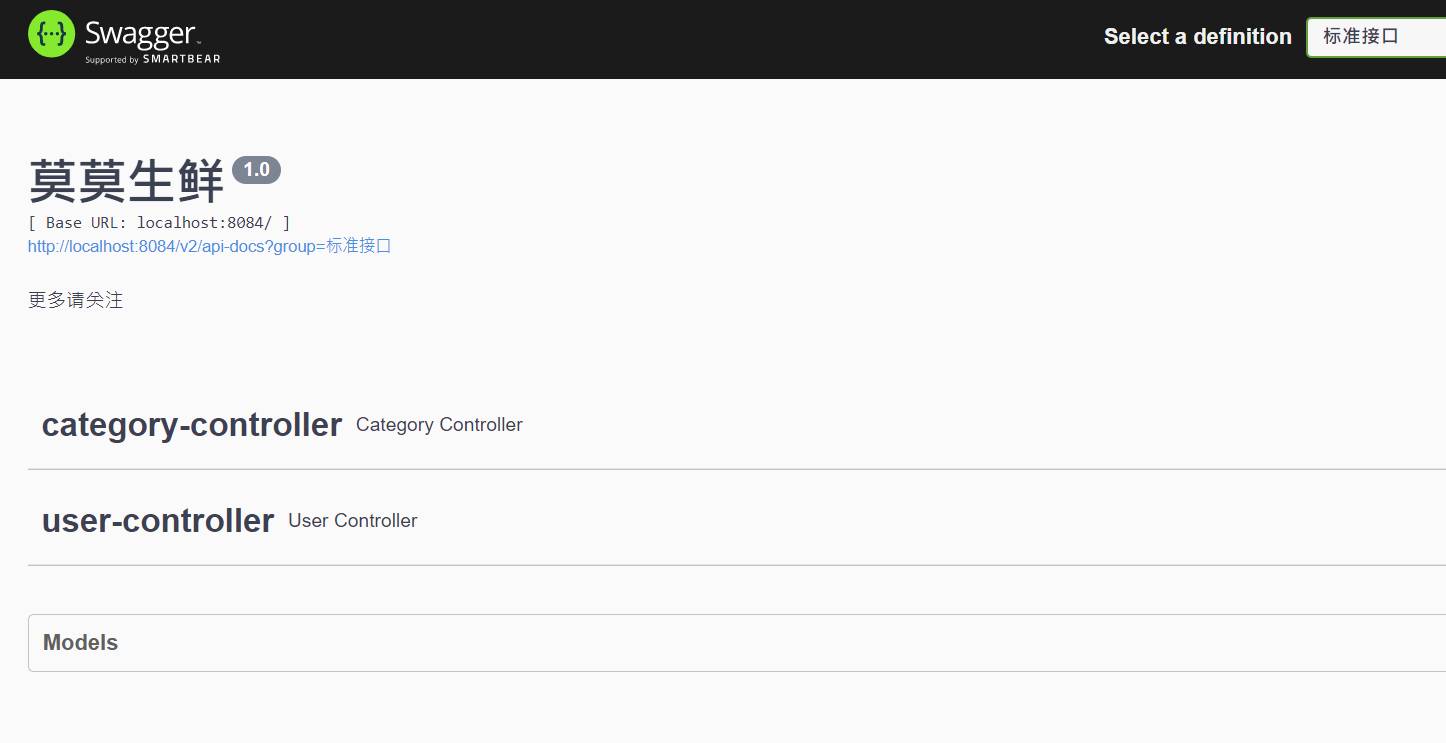Click the 1.0 version badge

tap(256, 170)
